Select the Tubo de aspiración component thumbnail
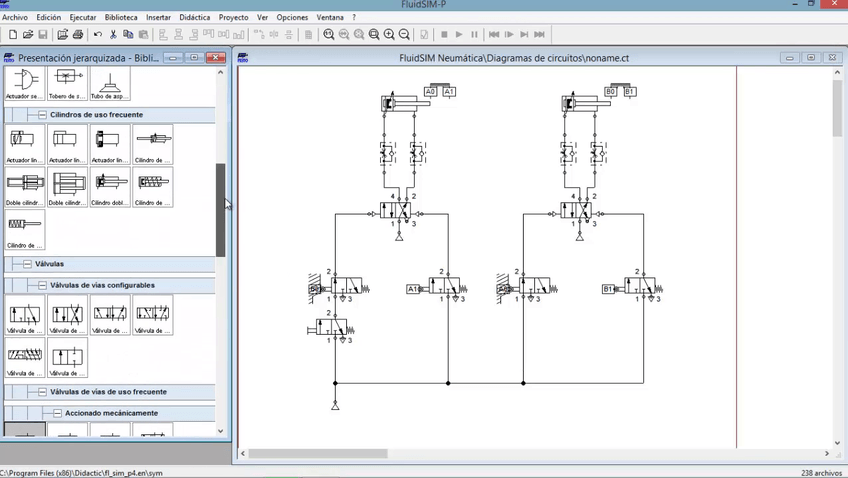 click(110, 84)
